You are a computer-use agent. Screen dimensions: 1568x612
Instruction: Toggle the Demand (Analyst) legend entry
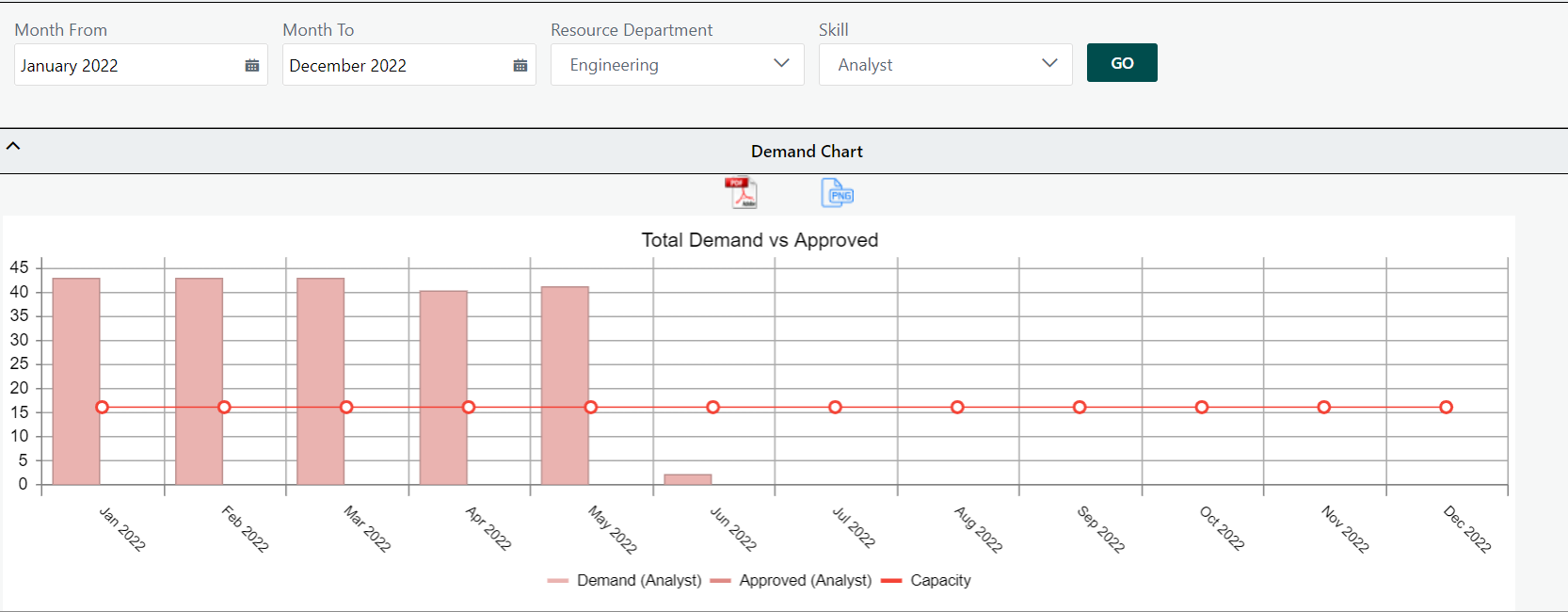point(625,580)
